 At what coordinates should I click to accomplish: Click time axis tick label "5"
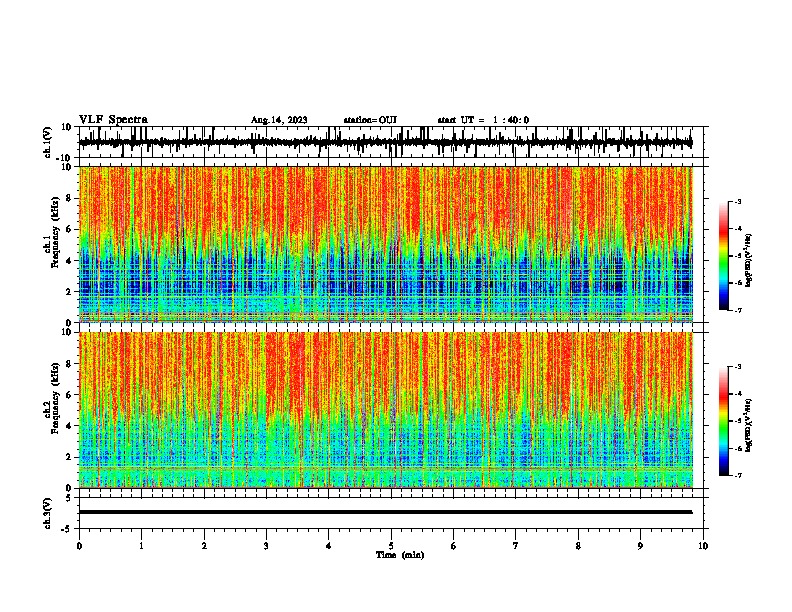pyautogui.click(x=391, y=546)
